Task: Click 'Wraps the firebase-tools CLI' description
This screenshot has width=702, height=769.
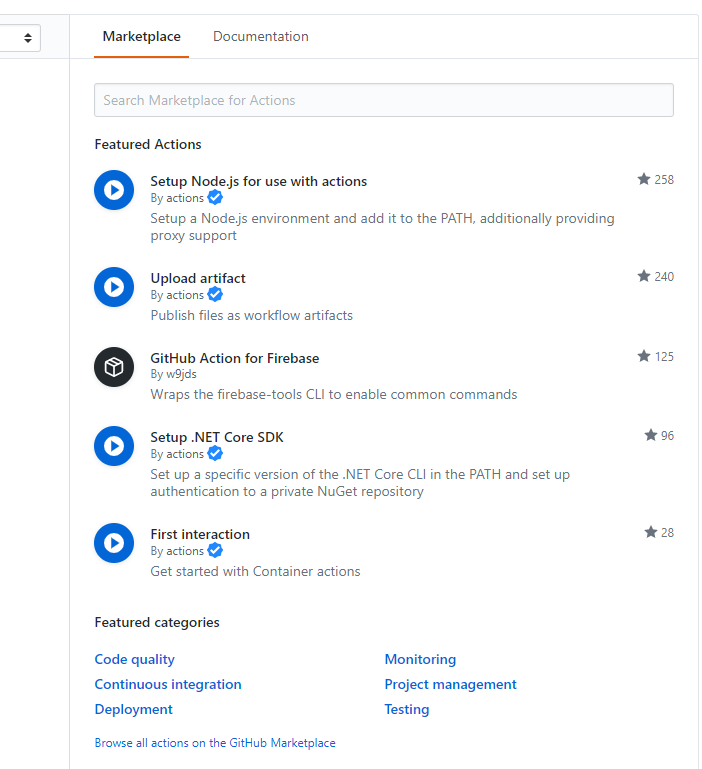Action: (x=334, y=394)
